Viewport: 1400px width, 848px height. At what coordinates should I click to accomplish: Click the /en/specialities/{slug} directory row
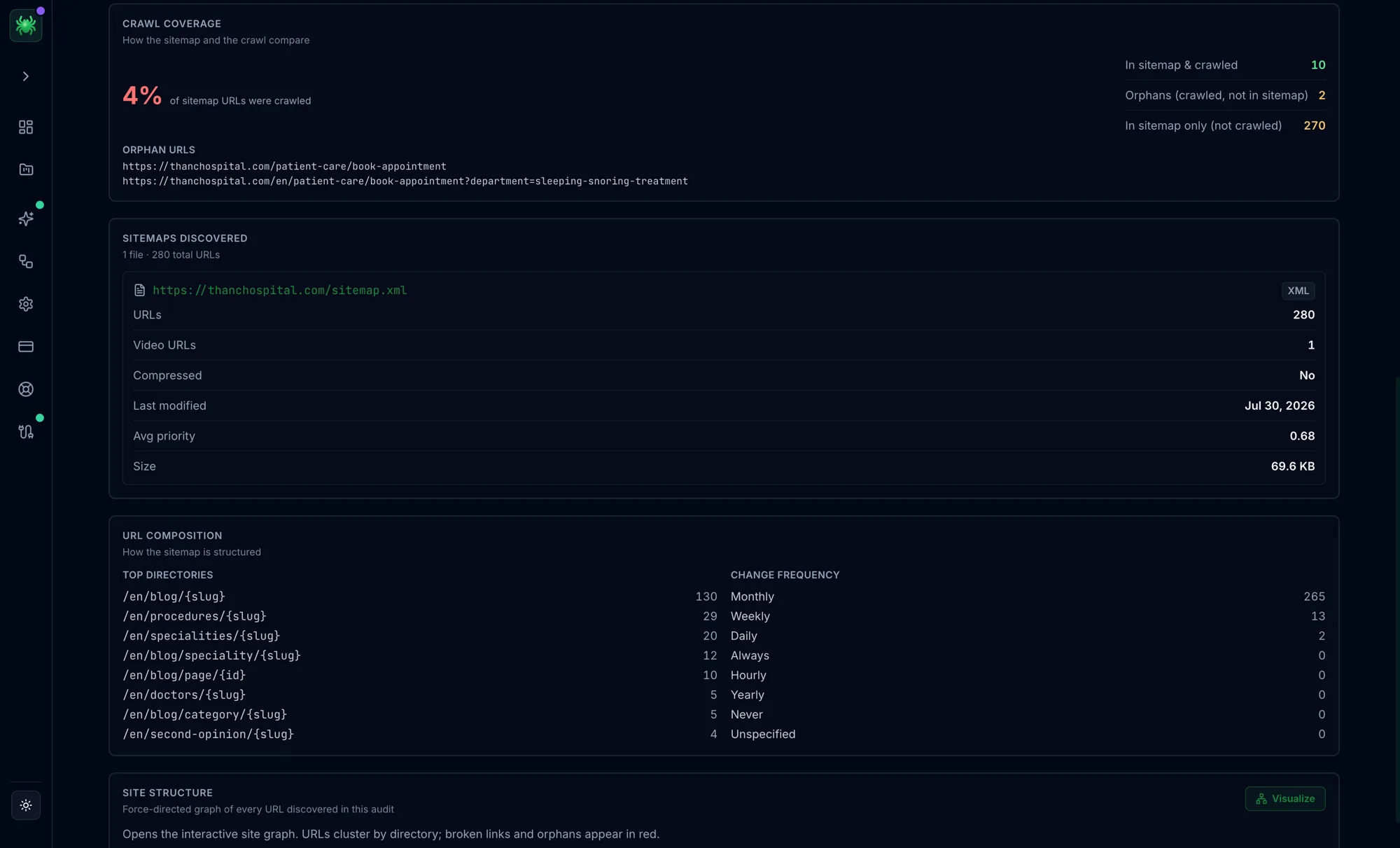point(420,636)
